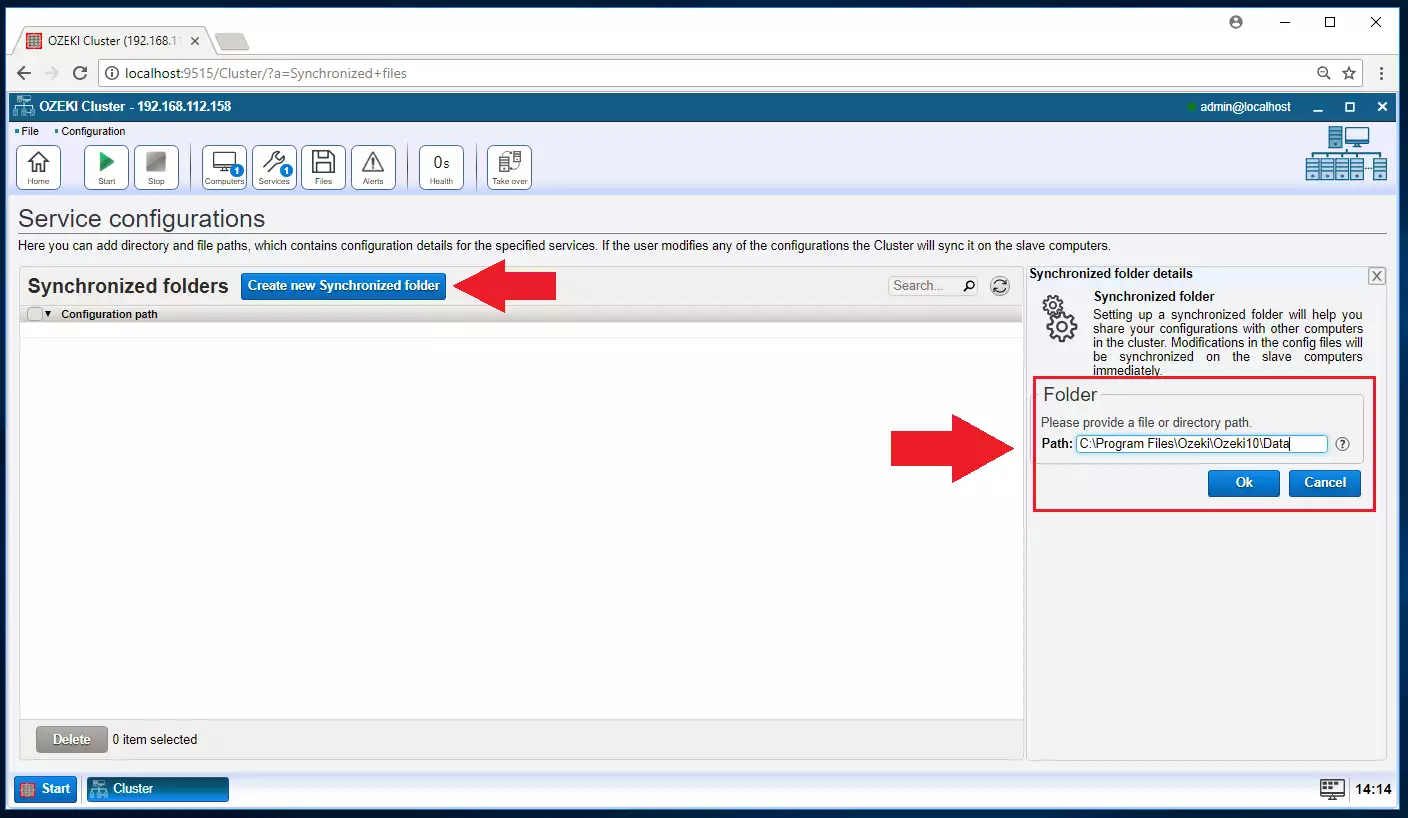This screenshot has height=818, width=1408.
Task: Open the Home toolbar icon
Action: pyautogui.click(x=38, y=167)
